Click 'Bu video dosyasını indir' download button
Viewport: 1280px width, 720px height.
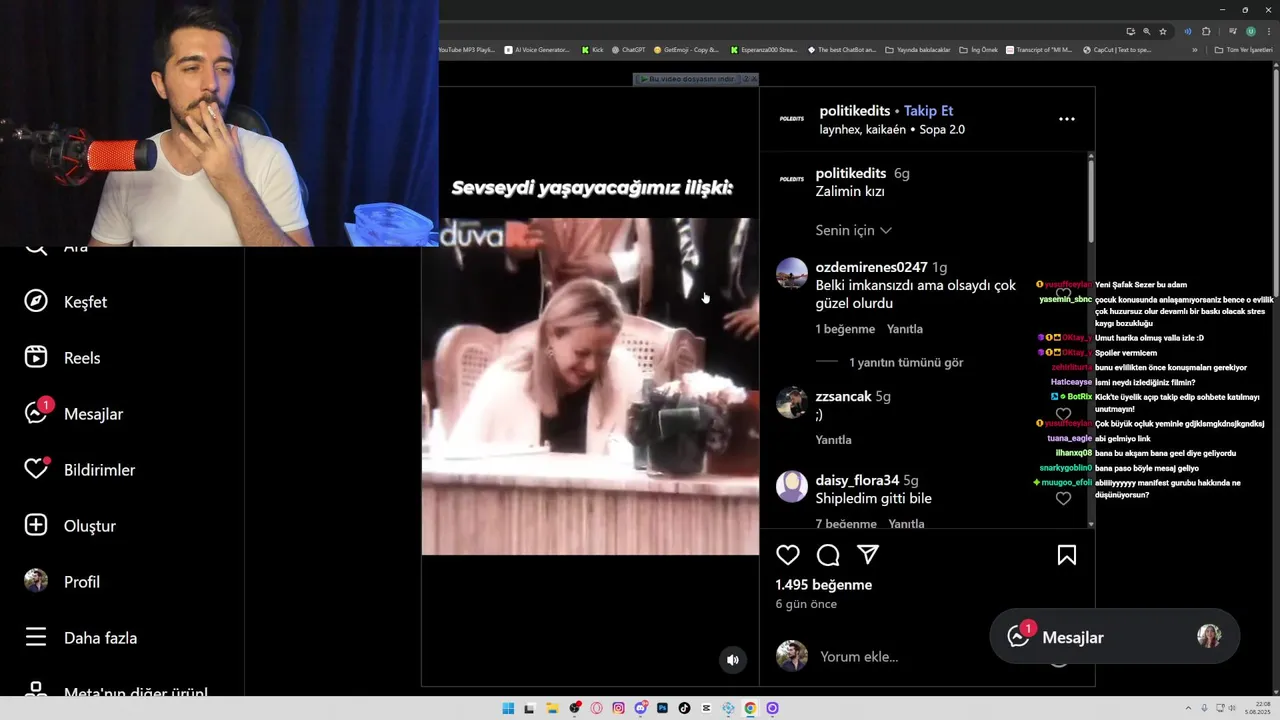tap(688, 79)
